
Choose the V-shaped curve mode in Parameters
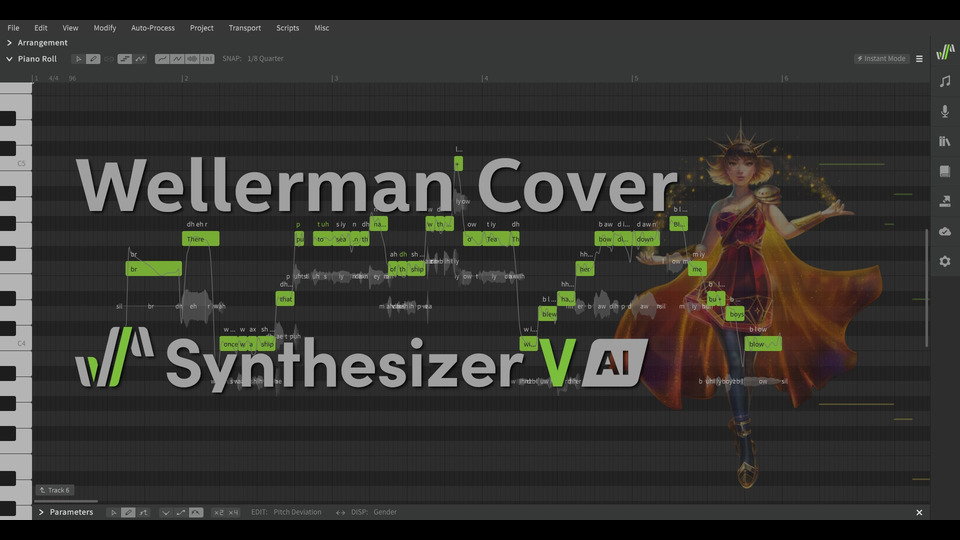(165, 512)
